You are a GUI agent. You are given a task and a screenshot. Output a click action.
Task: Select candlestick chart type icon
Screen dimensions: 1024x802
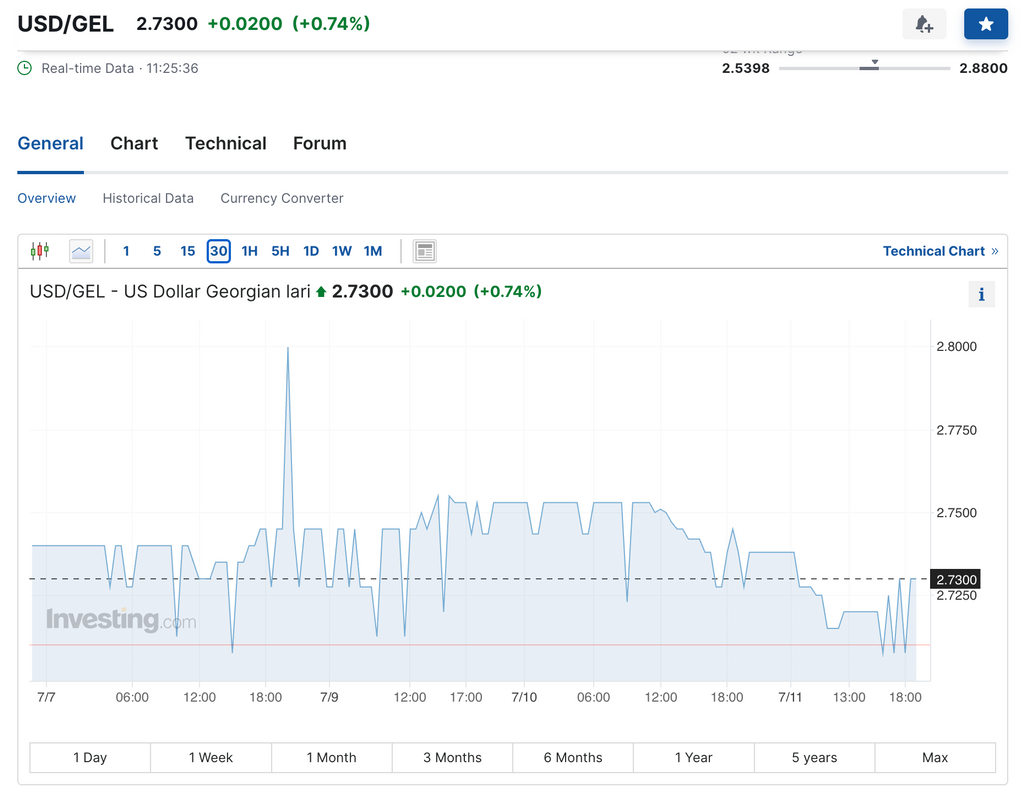point(40,251)
